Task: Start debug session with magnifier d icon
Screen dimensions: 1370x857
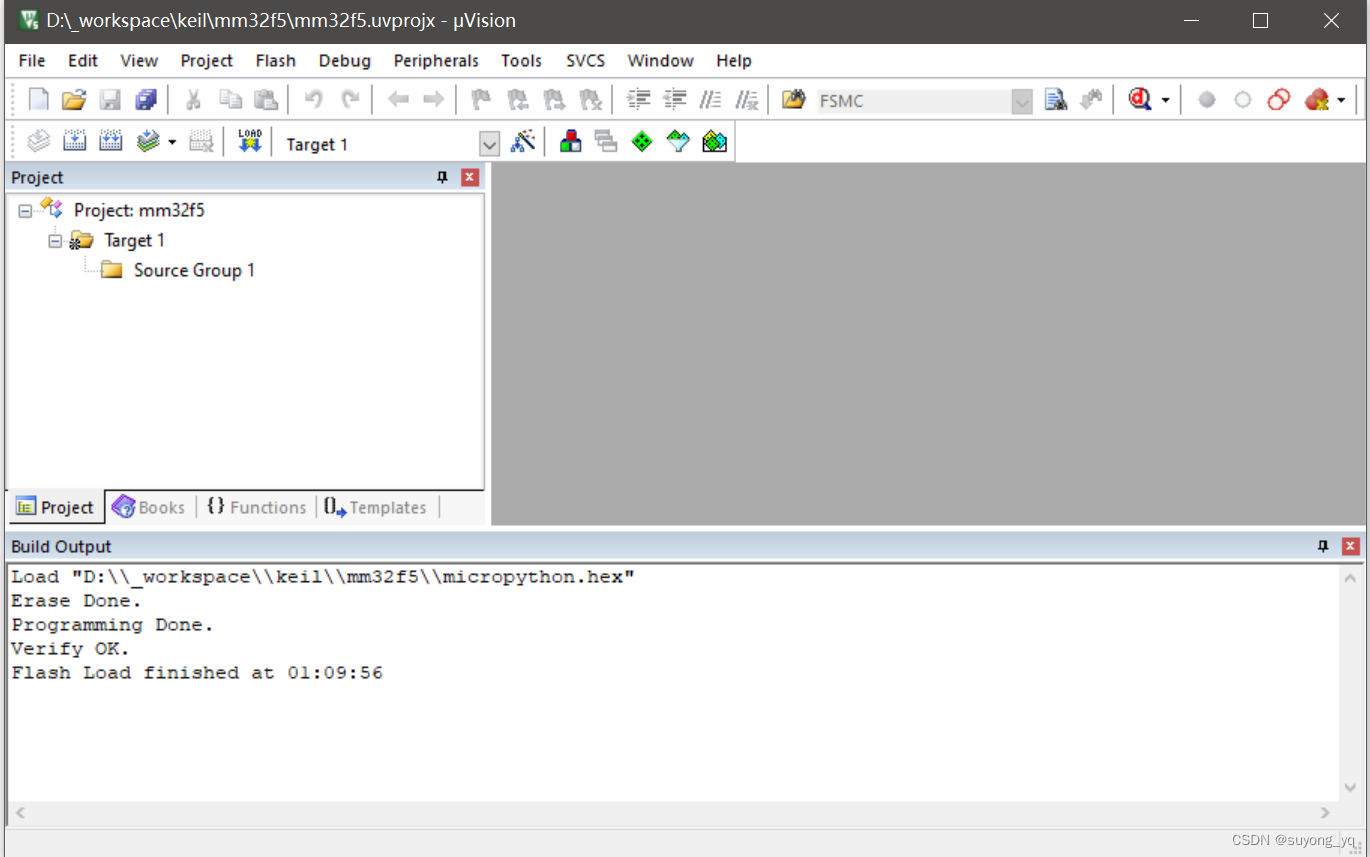Action: [x=1140, y=100]
